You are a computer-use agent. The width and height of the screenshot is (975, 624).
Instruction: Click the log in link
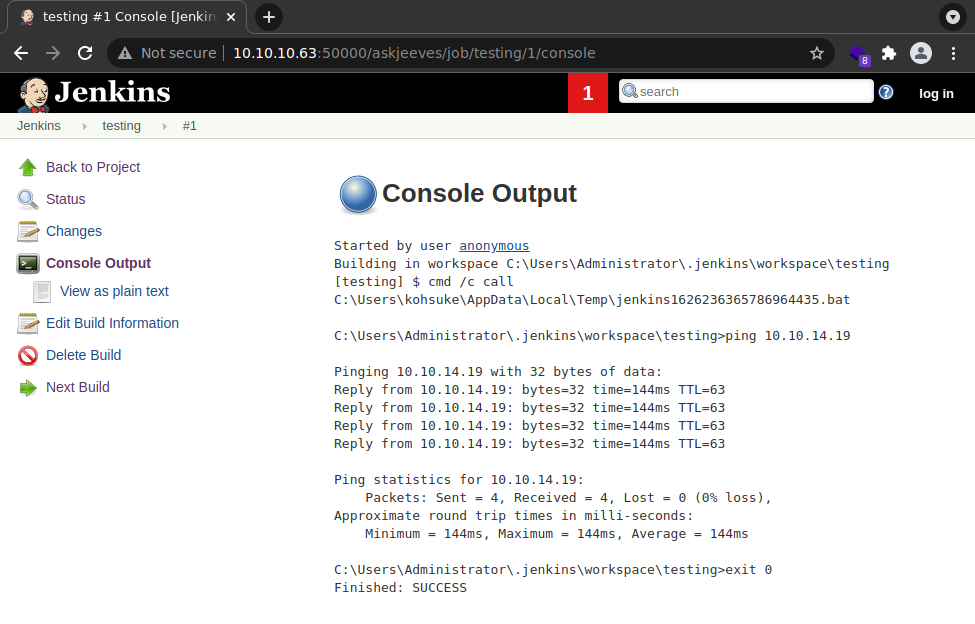936,93
